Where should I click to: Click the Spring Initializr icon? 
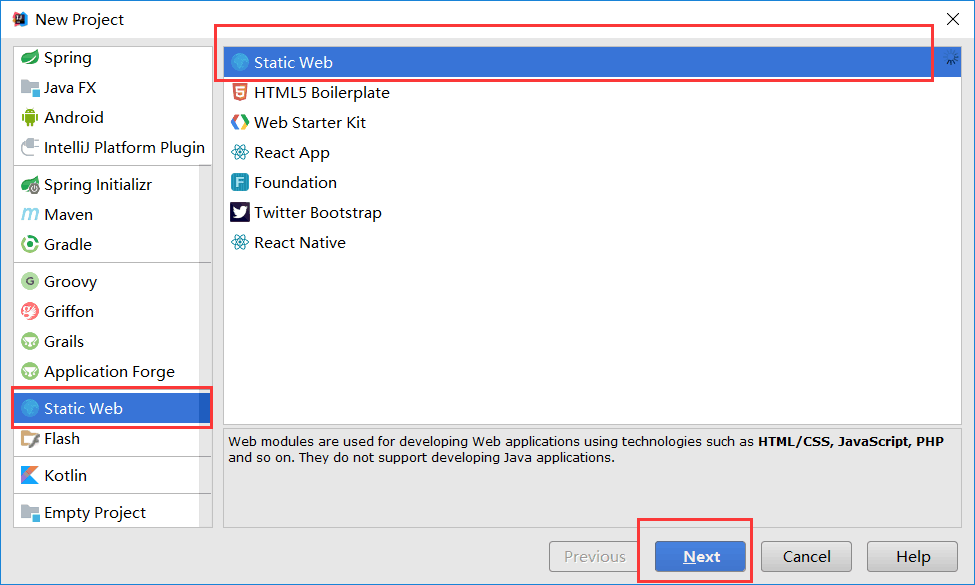tap(30, 185)
